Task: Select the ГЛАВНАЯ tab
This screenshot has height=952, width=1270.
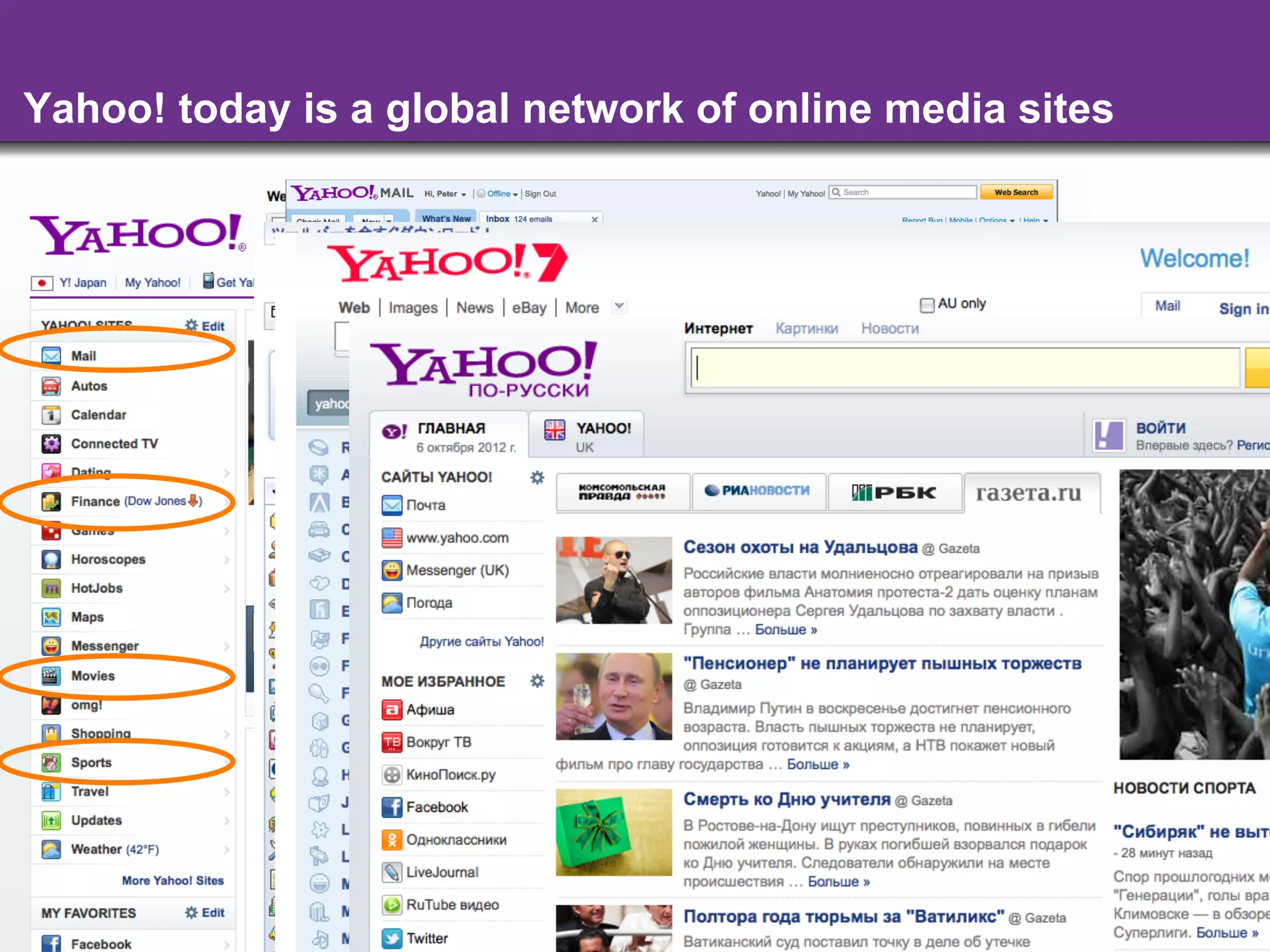Action: point(449,435)
